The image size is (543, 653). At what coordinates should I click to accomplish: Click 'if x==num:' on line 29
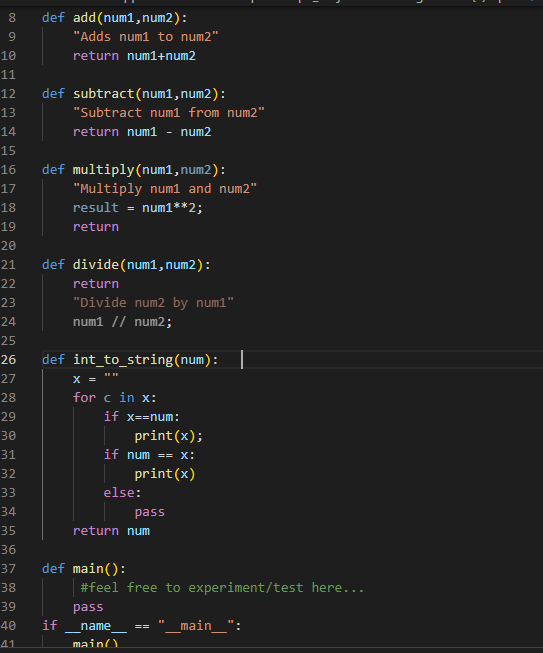point(142,417)
